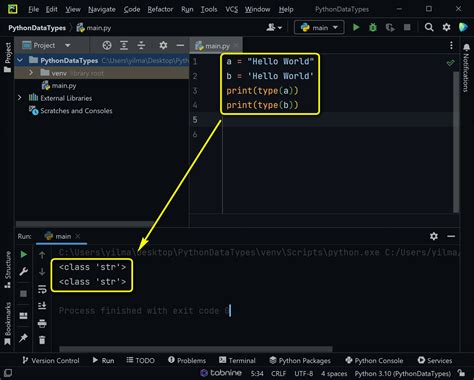The width and height of the screenshot is (474, 380).
Task: Collapse the PythonDataTypes root folder
Action: 20,60
